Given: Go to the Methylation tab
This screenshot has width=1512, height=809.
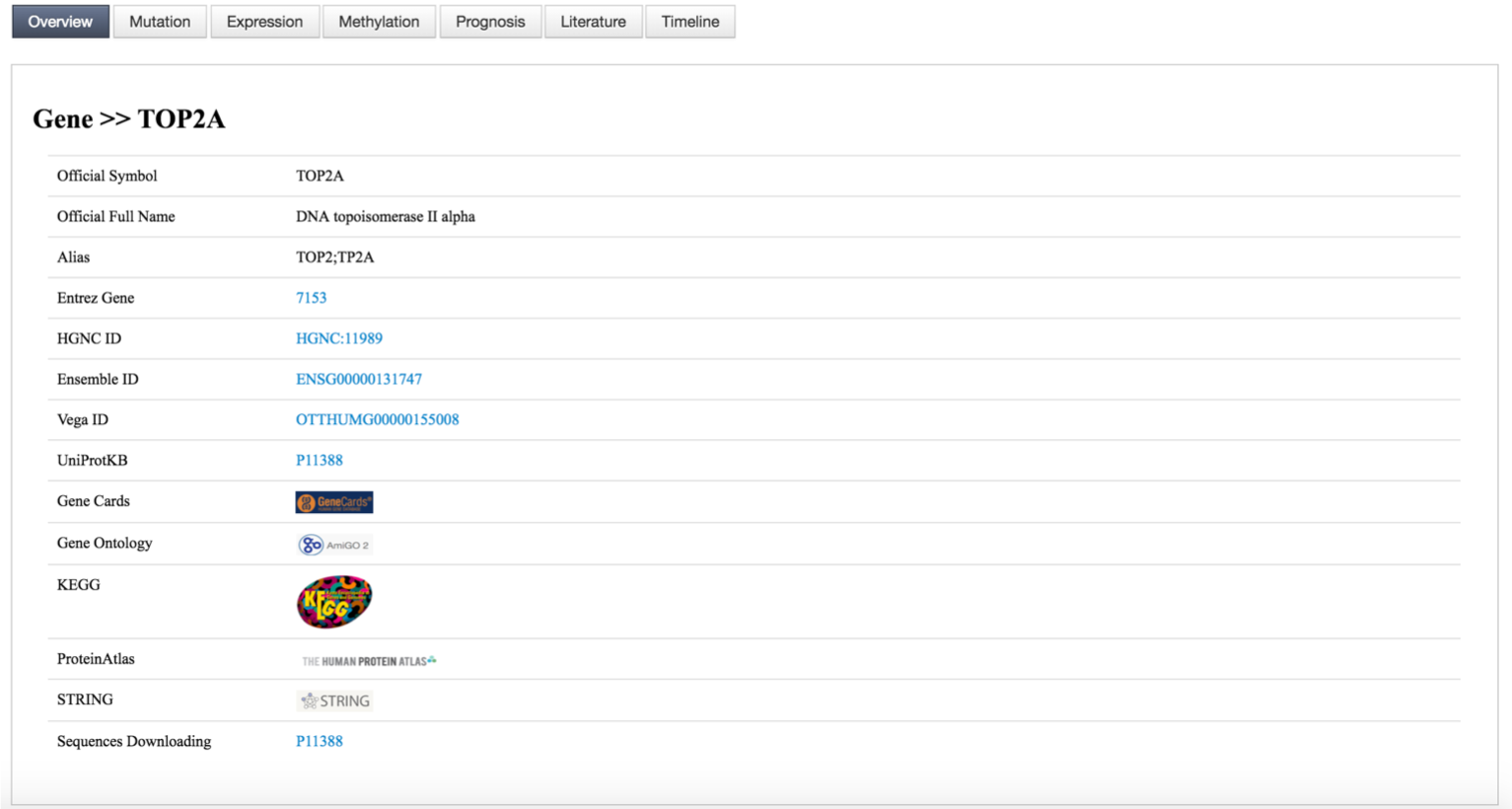Looking at the screenshot, I should [x=379, y=22].
